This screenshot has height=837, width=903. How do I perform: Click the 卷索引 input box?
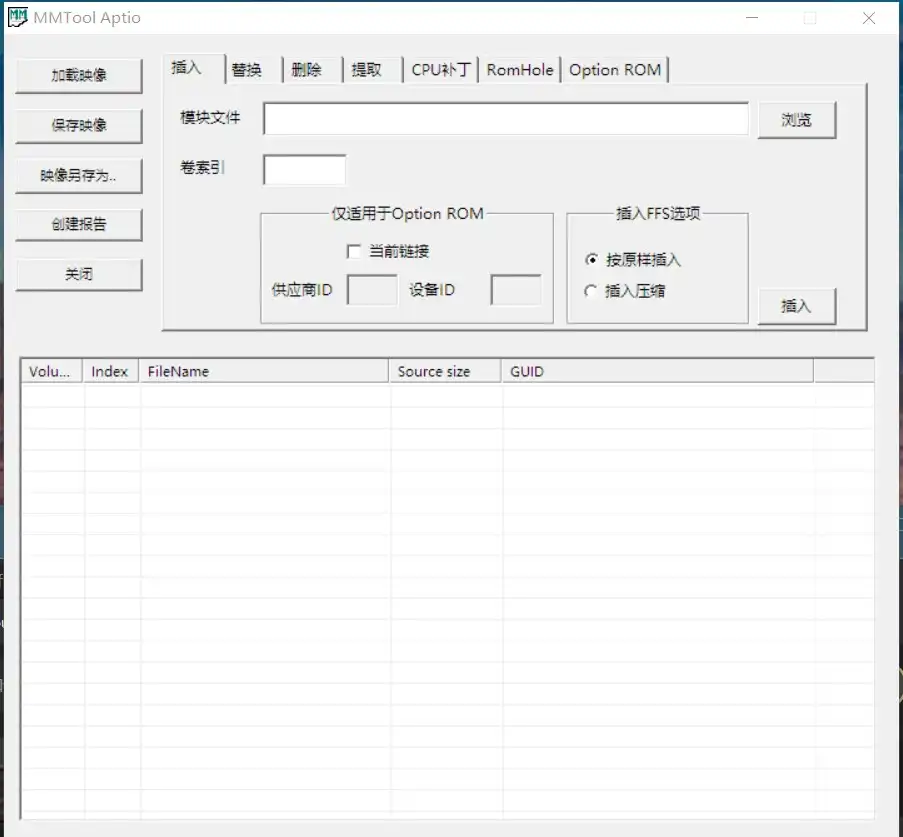click(303, 169)
